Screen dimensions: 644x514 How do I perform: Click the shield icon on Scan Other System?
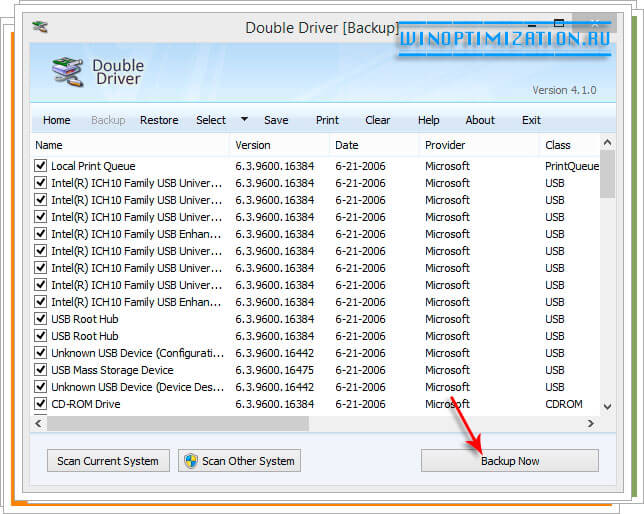coord(190,461)
